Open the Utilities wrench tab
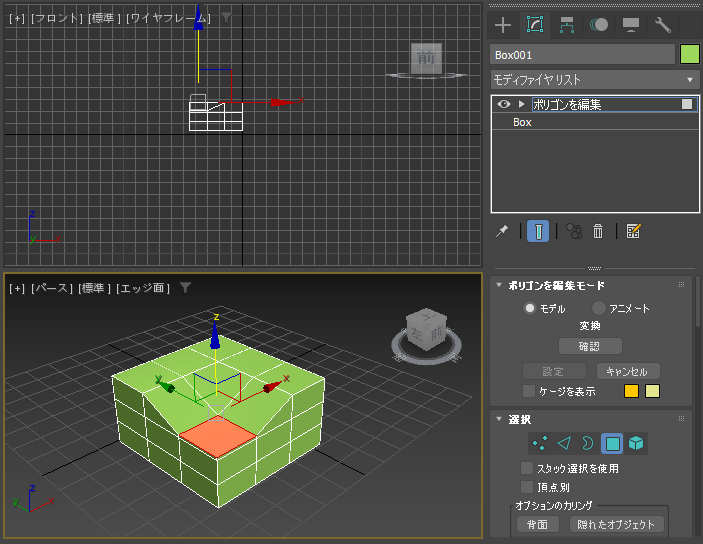This screenshot has height=544, width=703. pos(663,25)
